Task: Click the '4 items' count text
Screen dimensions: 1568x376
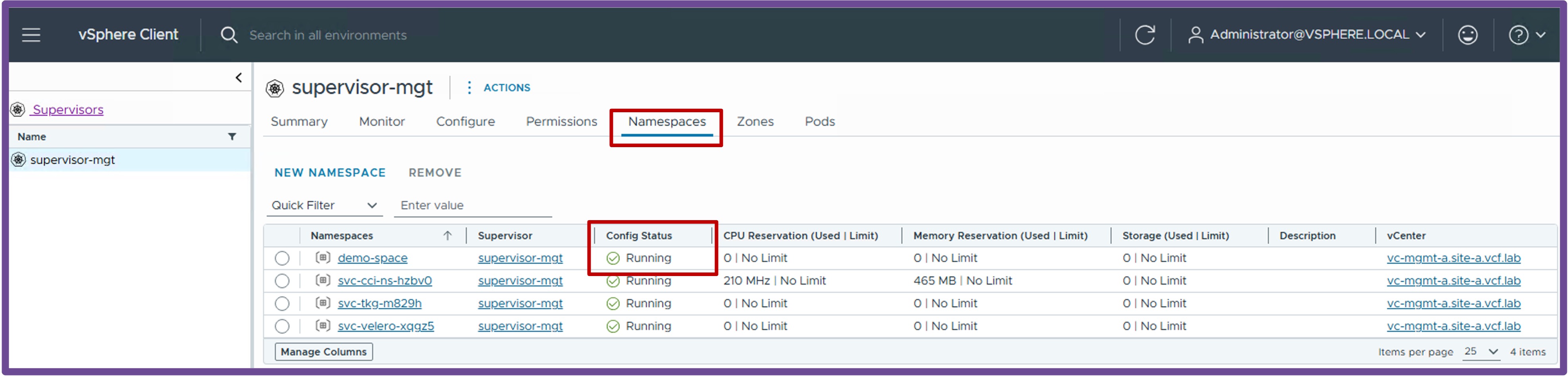Action: pos(1527,352)
